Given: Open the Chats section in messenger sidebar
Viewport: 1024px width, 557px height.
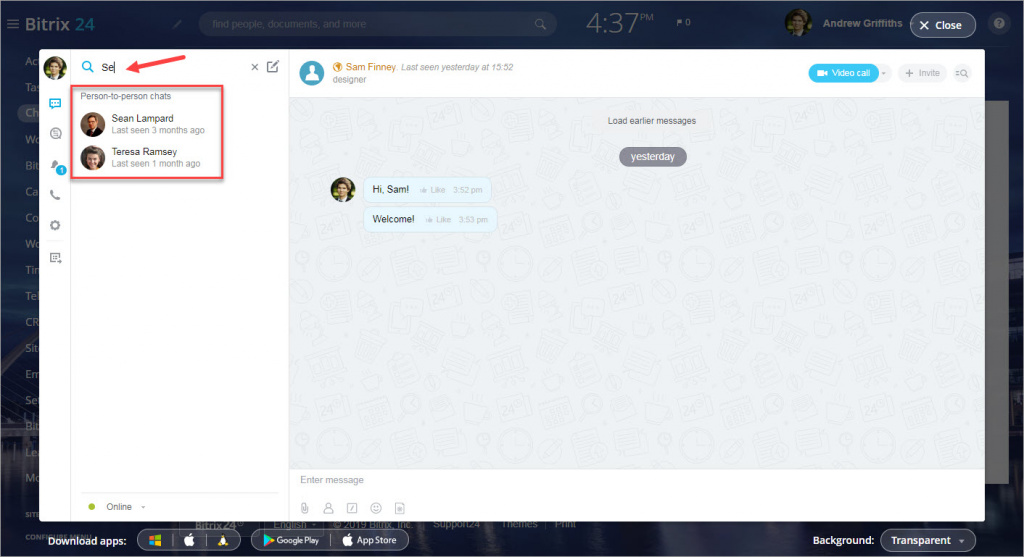Looking at the screenshot, I should tap(55, 103).
